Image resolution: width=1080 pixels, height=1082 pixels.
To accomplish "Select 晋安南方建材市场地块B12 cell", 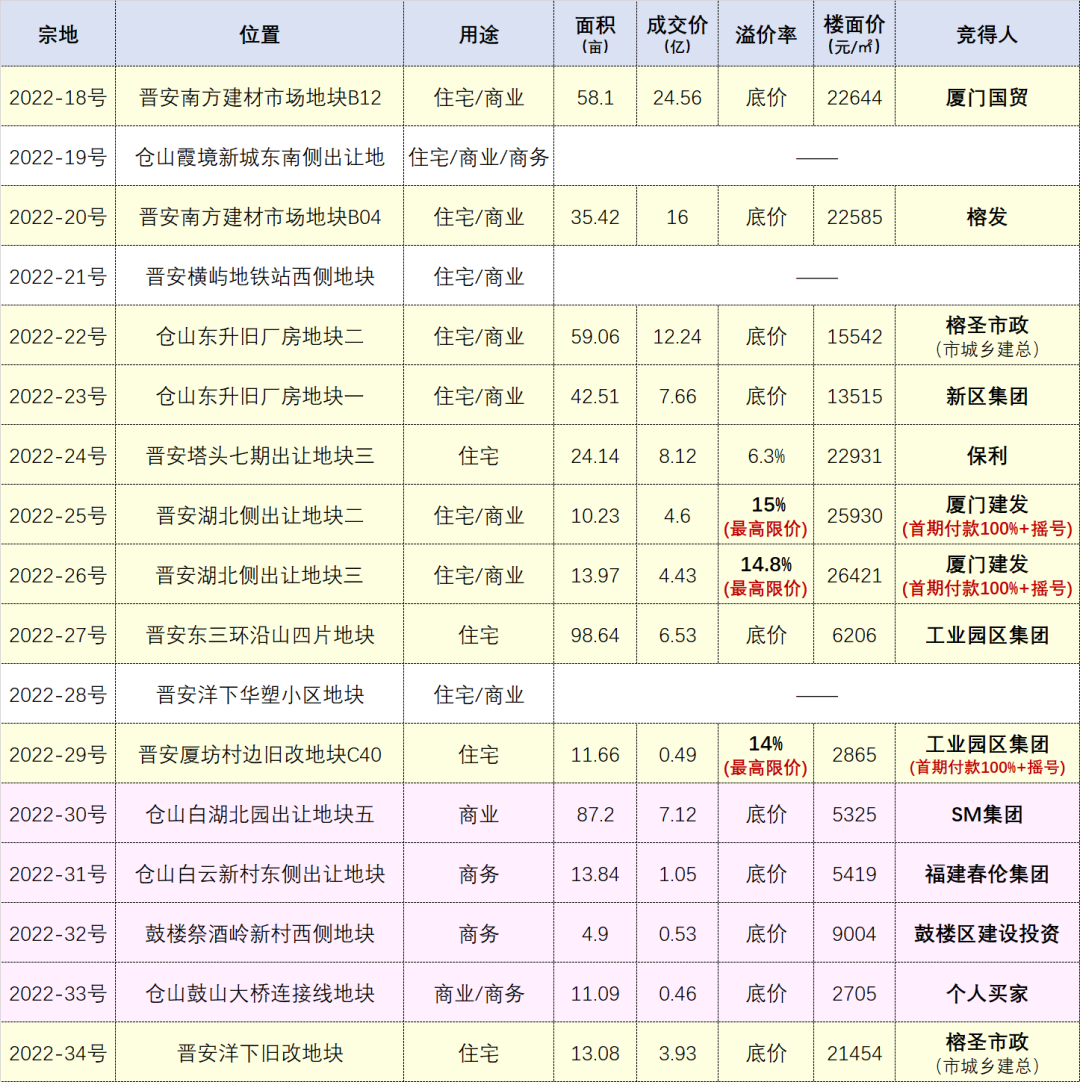I will (259, 97).
